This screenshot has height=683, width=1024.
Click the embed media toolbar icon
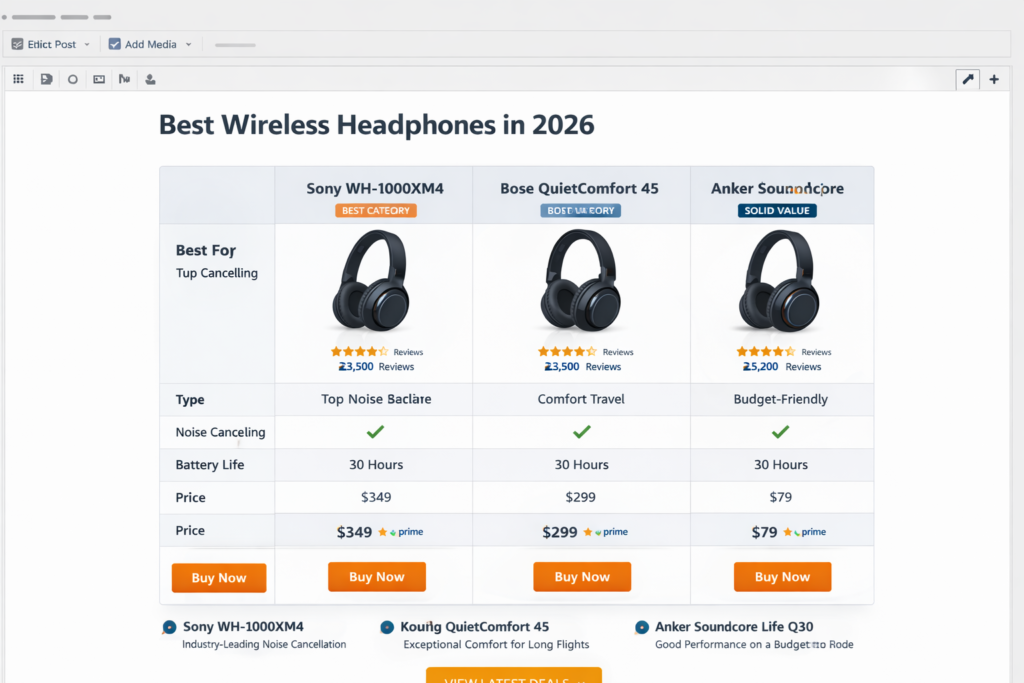point(98,78)
